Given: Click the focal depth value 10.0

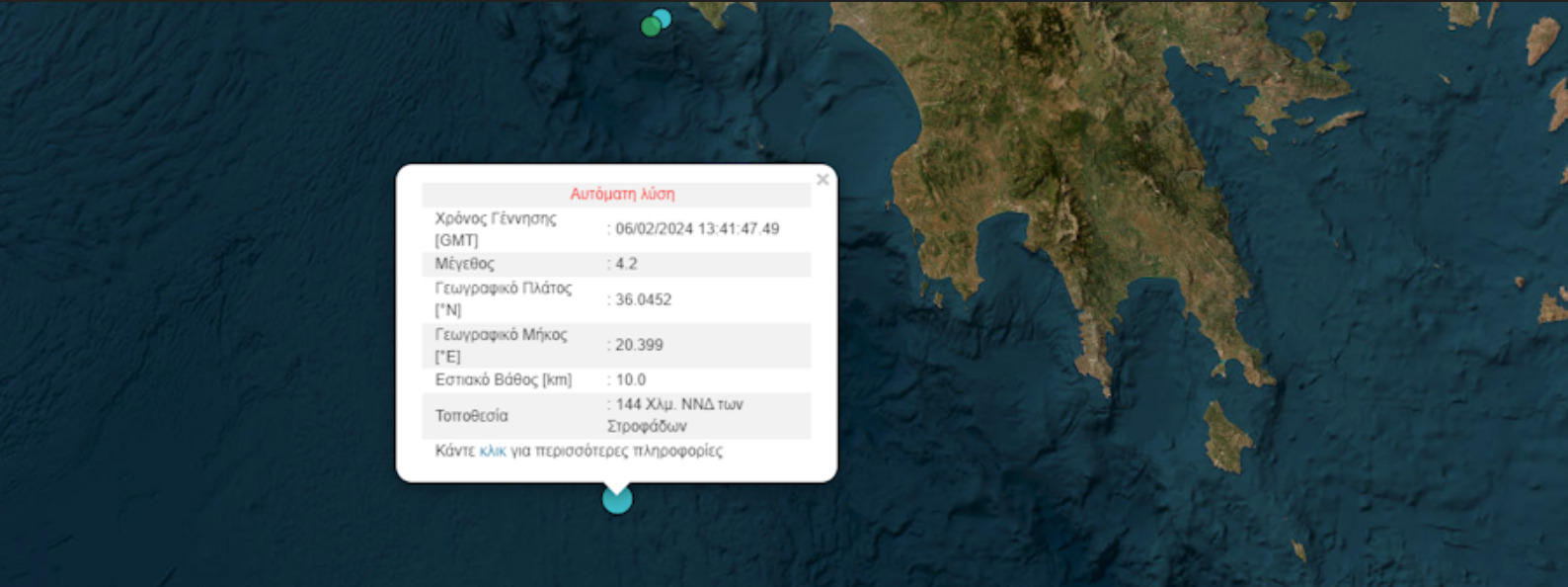Looking at the screenshot, I should click(x=630, y=379).
